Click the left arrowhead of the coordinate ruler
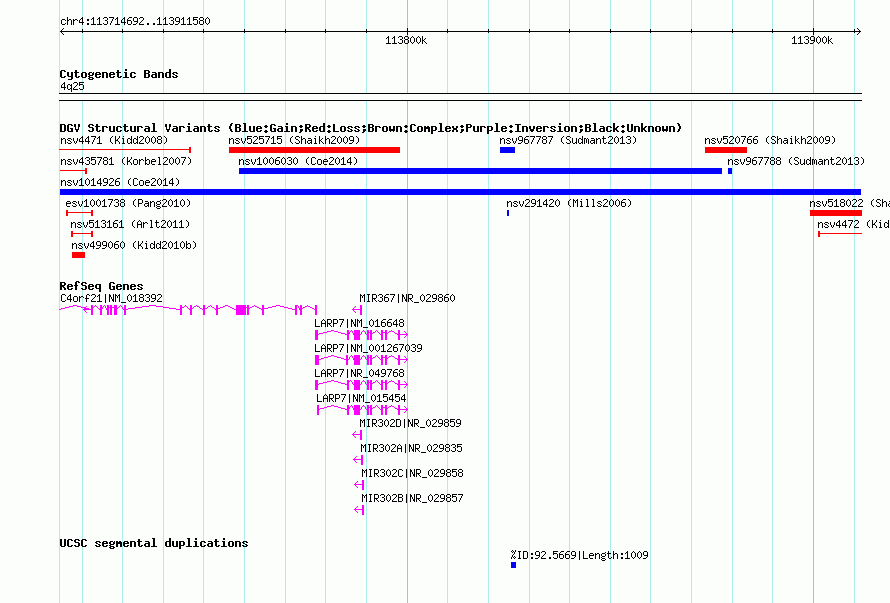This screenshot has width=890, height=603. [62, 32]
